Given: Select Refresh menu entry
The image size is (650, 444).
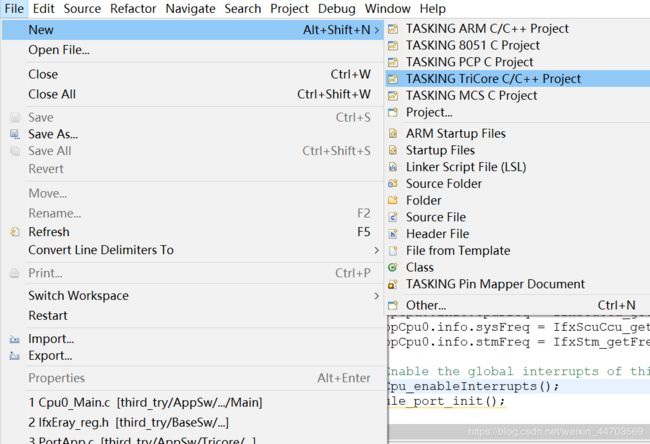Looking at the screenshot, I should (x=194, y=232).
